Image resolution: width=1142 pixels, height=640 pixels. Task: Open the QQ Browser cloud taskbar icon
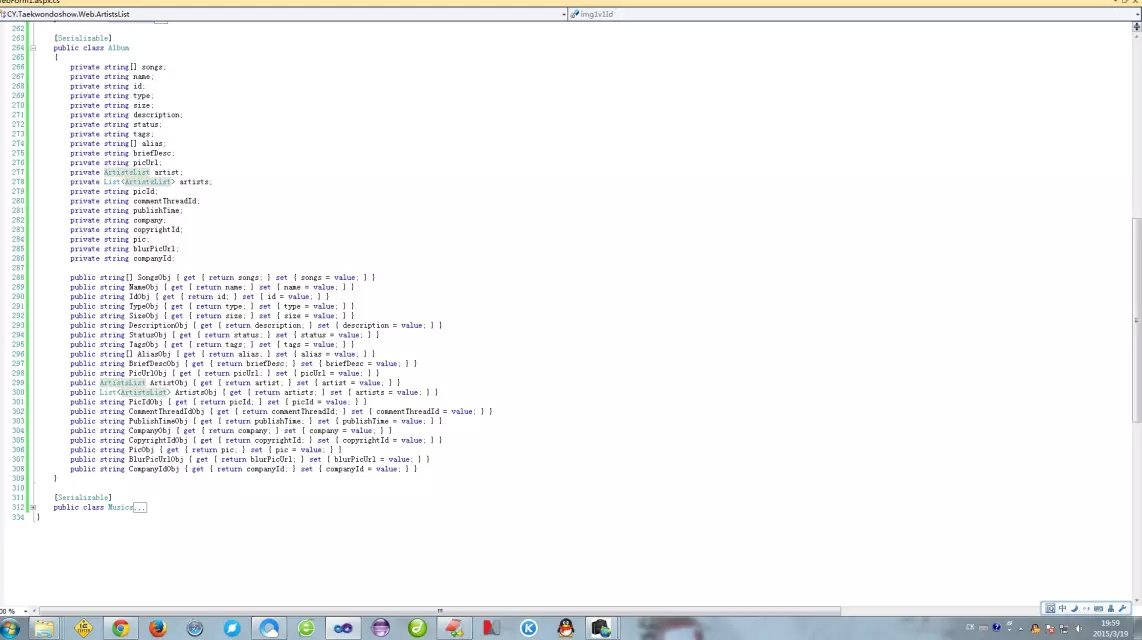pyautogui.click(x=269, y=628)
